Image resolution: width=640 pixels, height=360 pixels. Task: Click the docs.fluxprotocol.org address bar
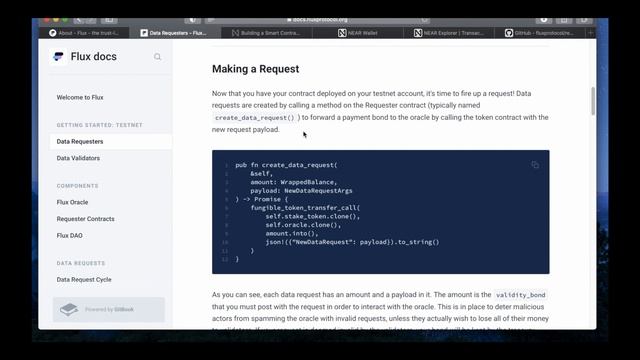317,20
